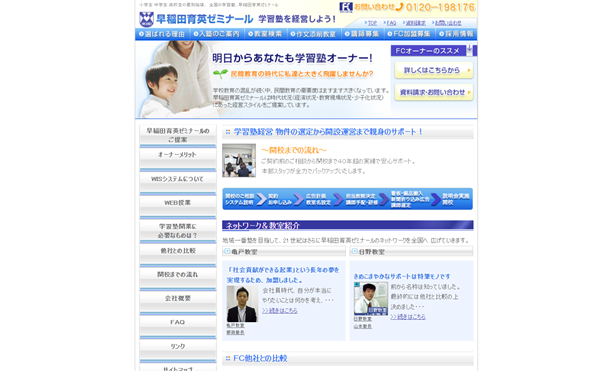The height and width of the screenshot is (371, 600).
Task: Click the 亀戸教室 section heading
Action: tap(284, 251)
